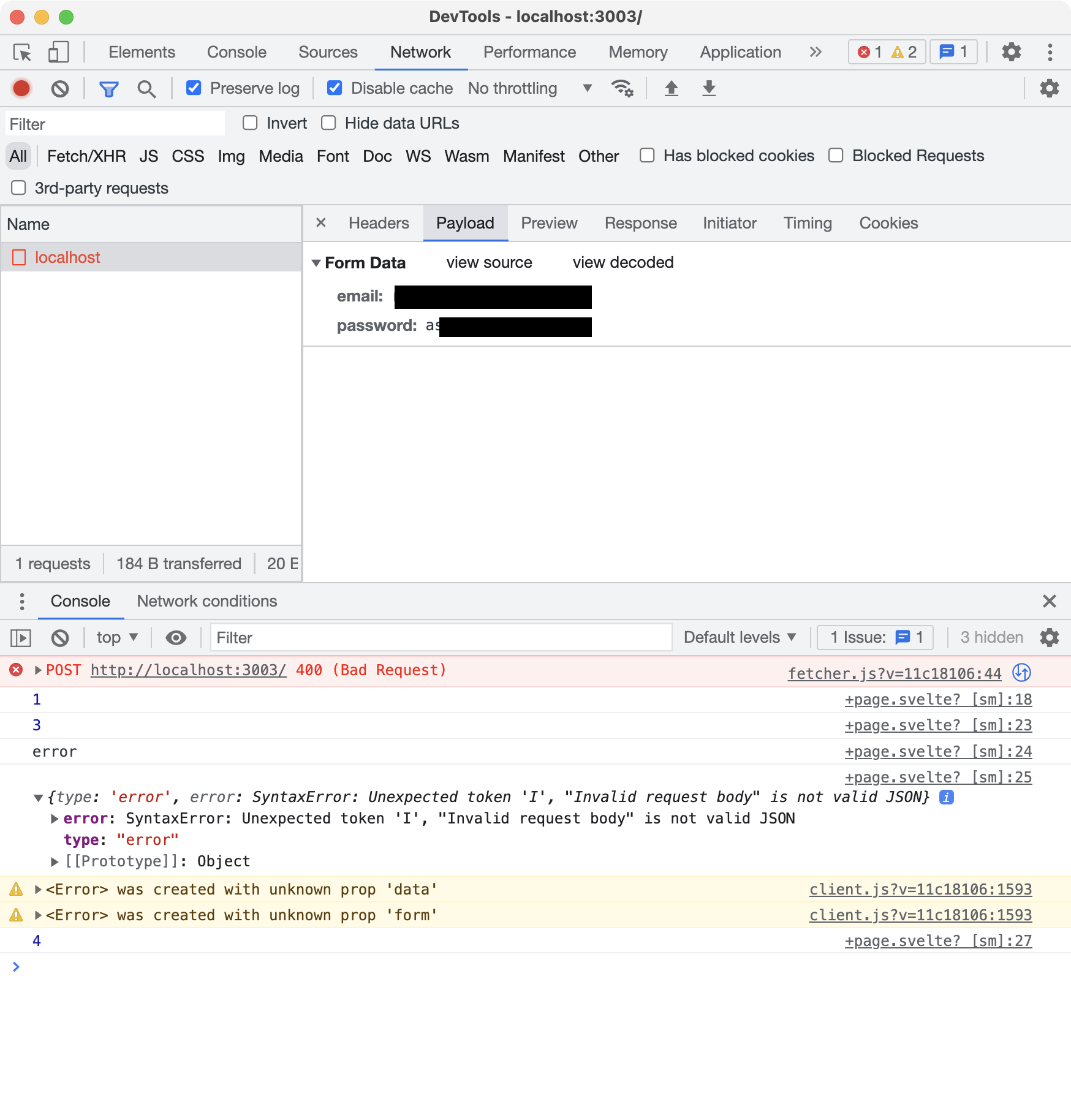Open the network filter bar

point(108,88)
